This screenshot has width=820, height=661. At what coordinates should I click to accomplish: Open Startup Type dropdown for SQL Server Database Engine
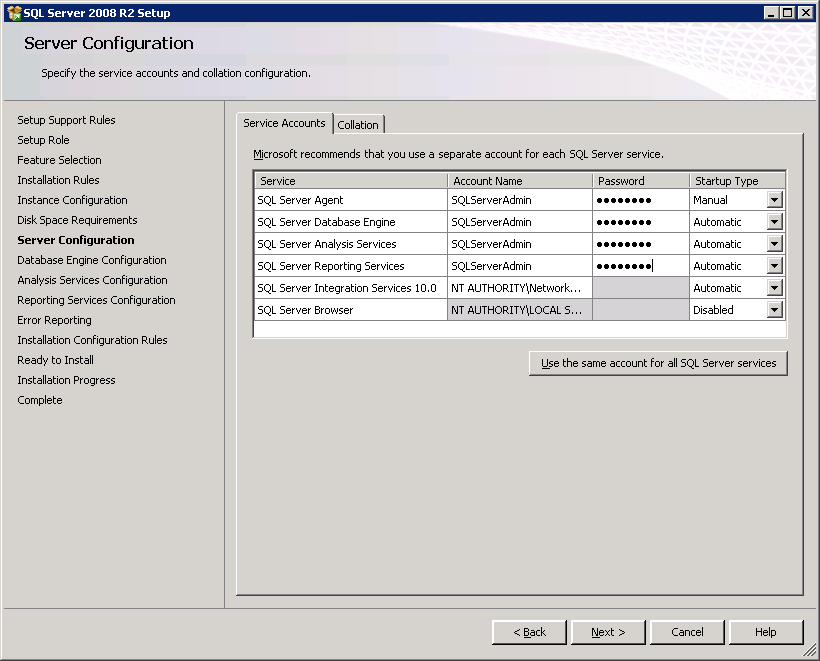pos(775,222)
